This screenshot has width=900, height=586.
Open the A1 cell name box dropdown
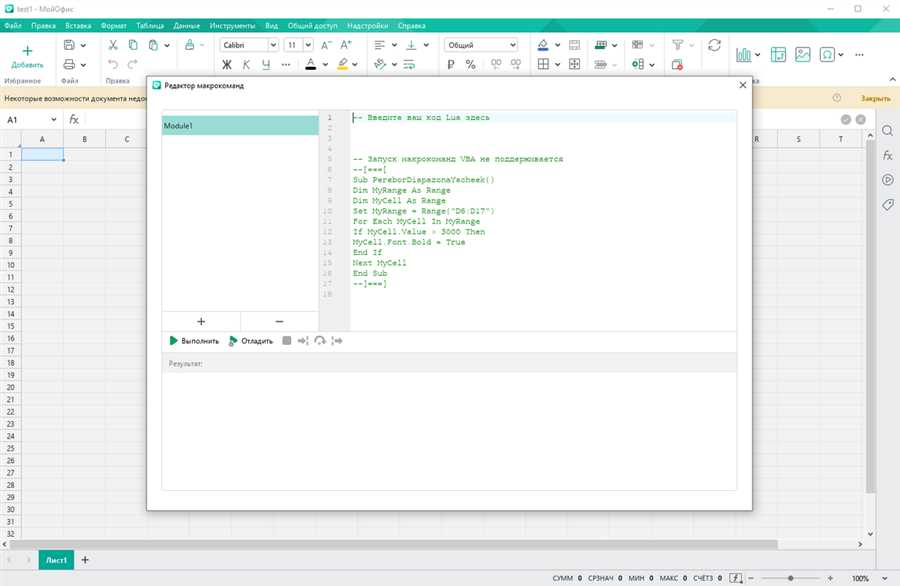53,119
